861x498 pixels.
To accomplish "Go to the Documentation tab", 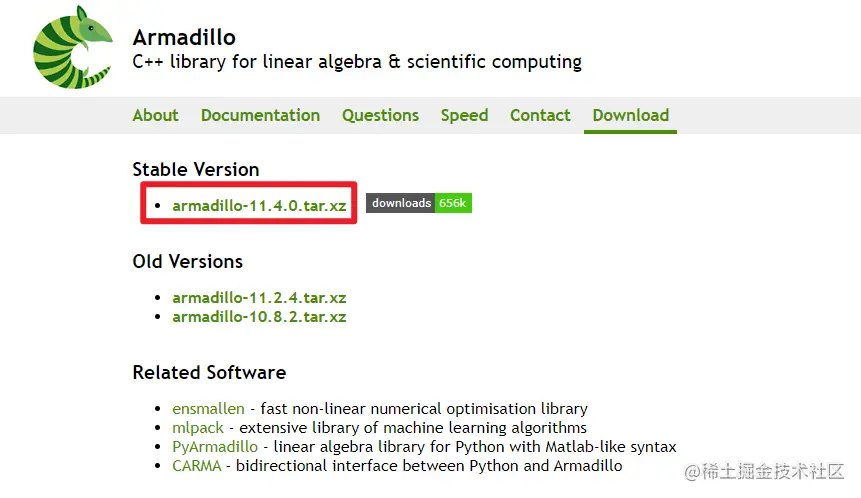I will point(260,115).
